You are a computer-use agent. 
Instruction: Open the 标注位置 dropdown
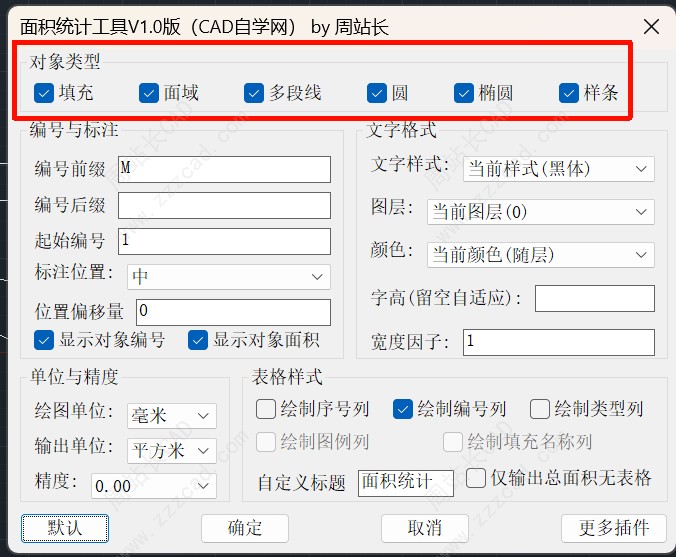(x=229, y=276)
